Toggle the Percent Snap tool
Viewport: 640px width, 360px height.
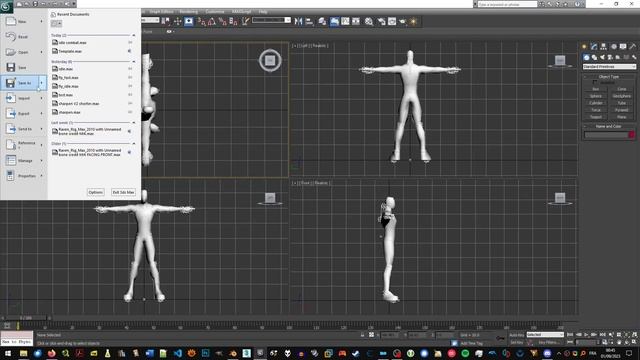pyautogui.click(x=222, y=22)
